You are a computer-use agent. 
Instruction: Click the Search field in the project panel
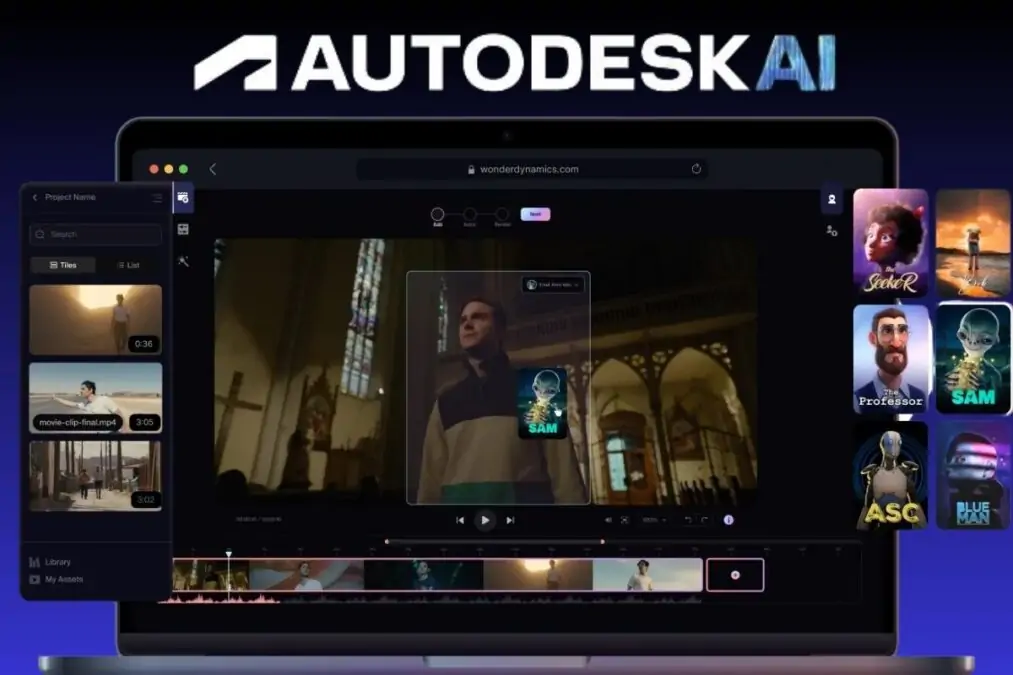(x=96, y=234)
